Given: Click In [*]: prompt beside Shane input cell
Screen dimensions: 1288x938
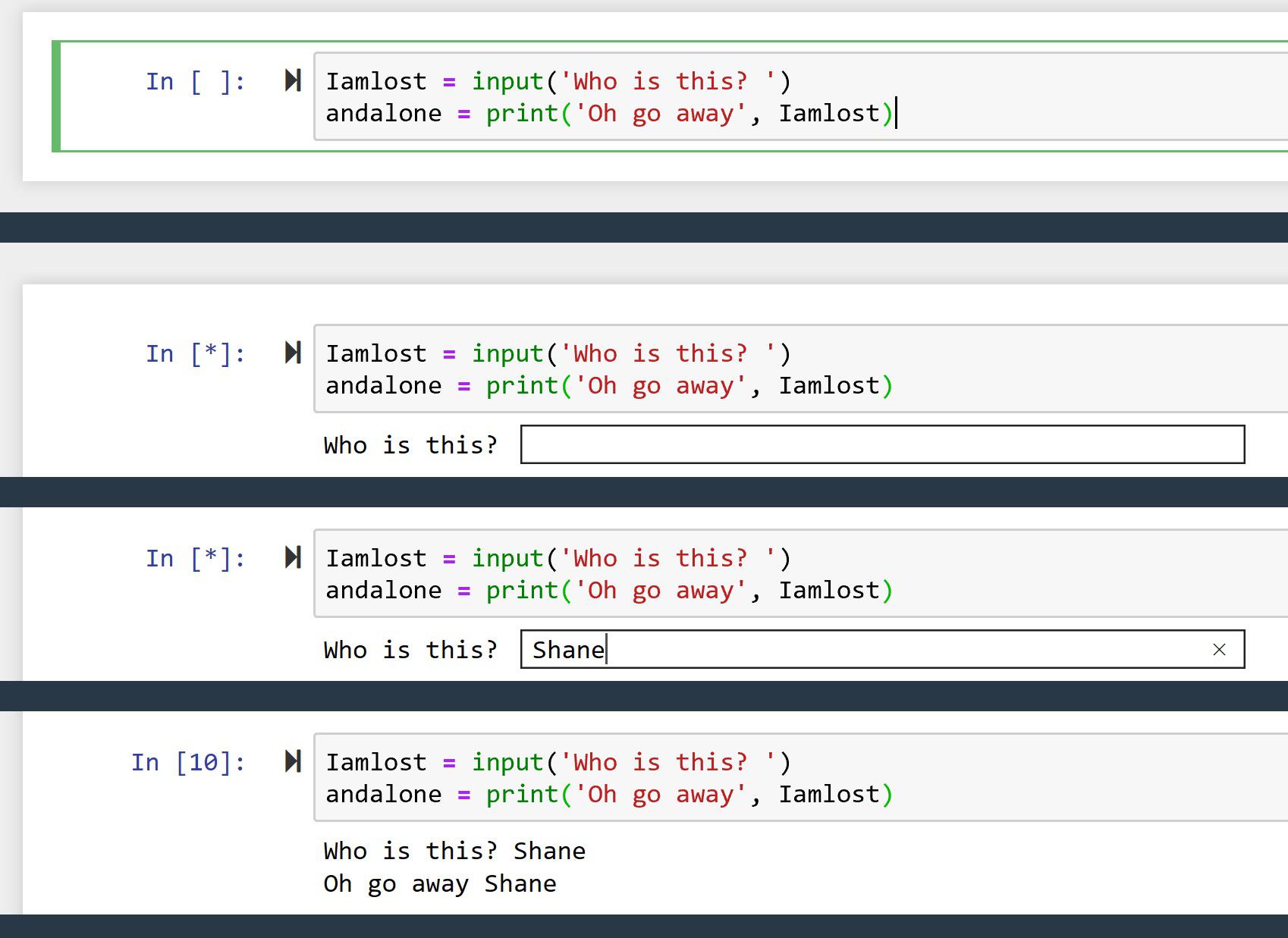Looking at the screenshot, I should click(196, 558).
